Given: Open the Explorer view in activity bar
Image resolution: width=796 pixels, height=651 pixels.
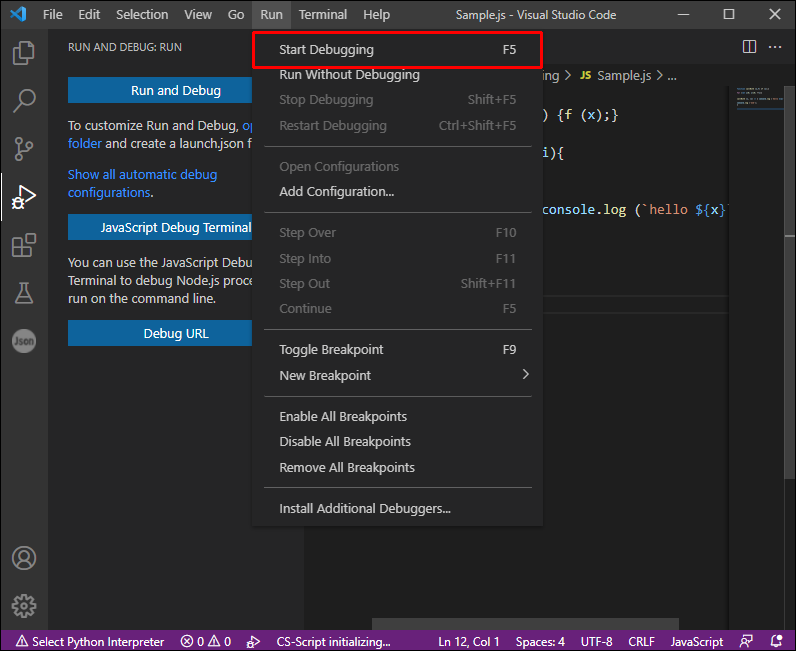Looking at the screenshot, I should pos(23,53).
